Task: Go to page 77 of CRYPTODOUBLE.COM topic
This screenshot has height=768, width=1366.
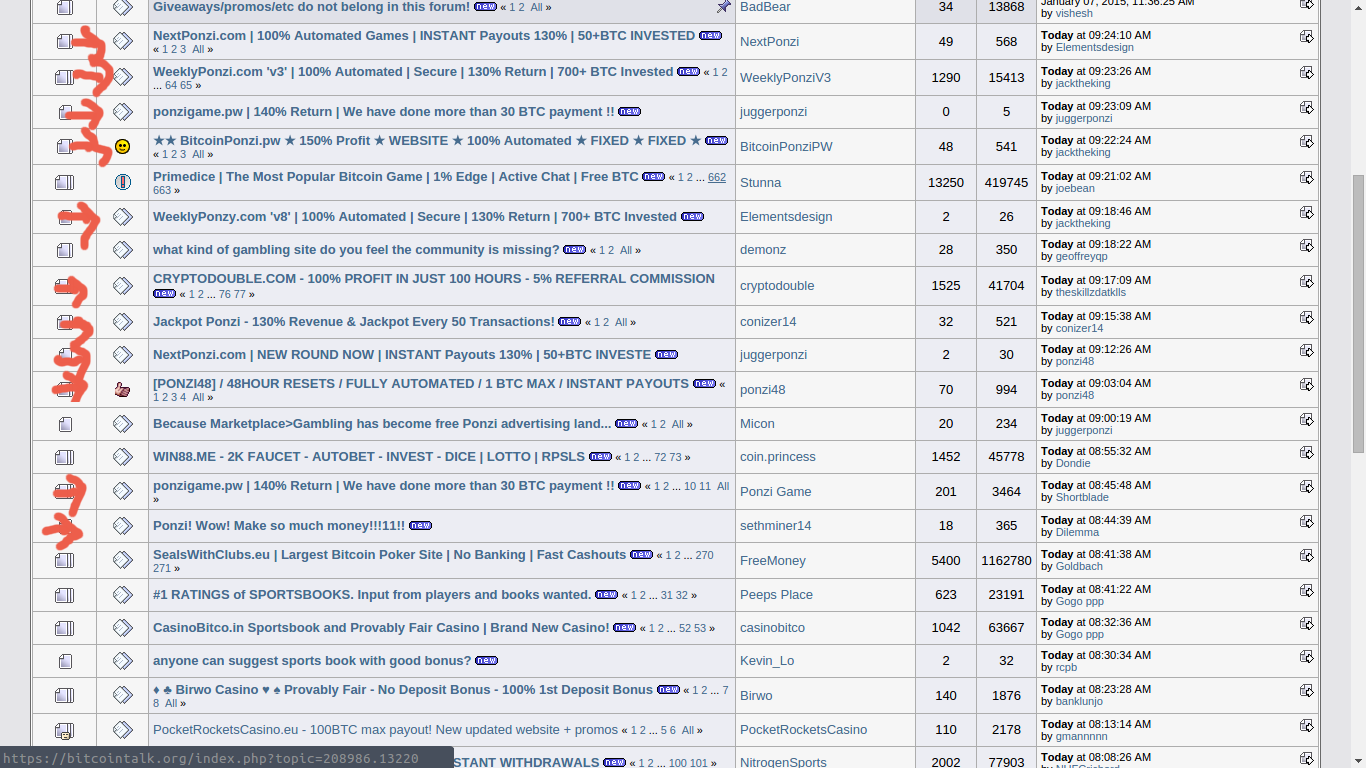Action: (240, 295)
